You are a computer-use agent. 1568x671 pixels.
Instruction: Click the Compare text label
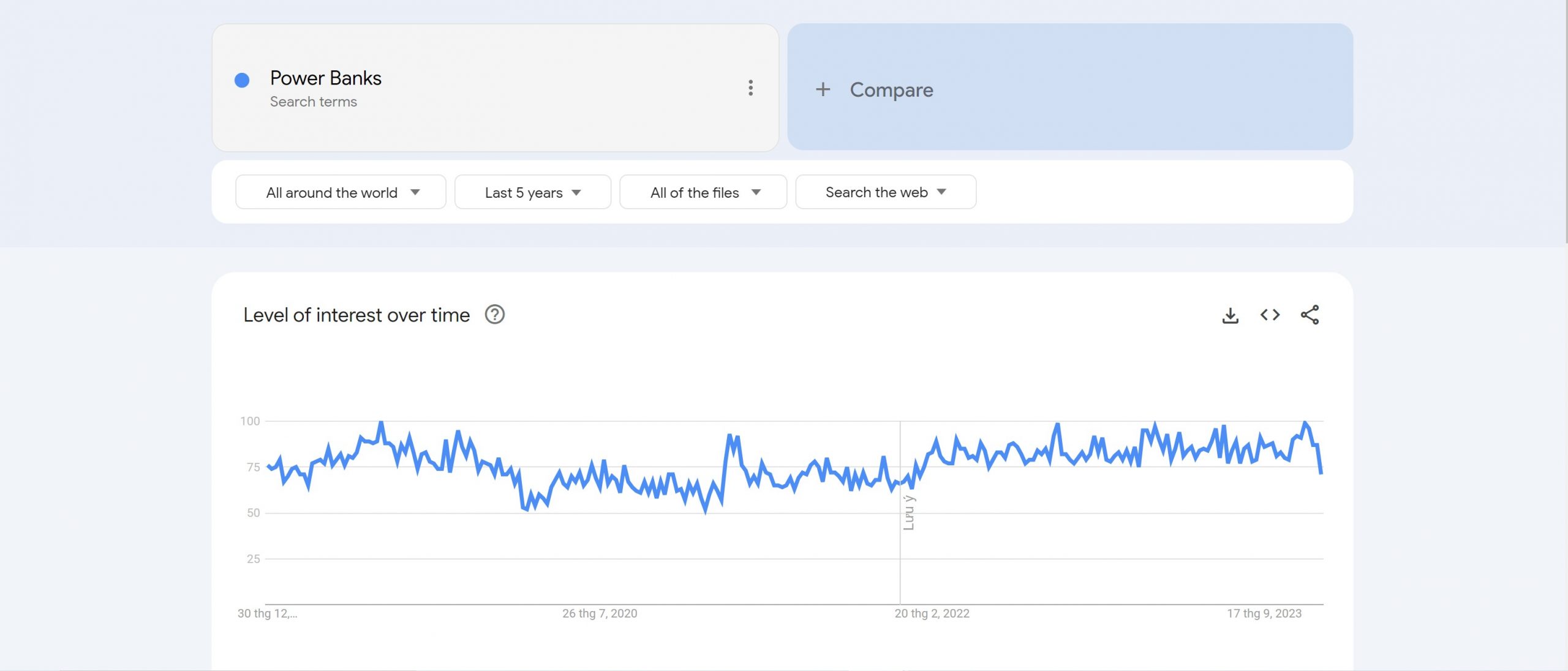(891, 89)
